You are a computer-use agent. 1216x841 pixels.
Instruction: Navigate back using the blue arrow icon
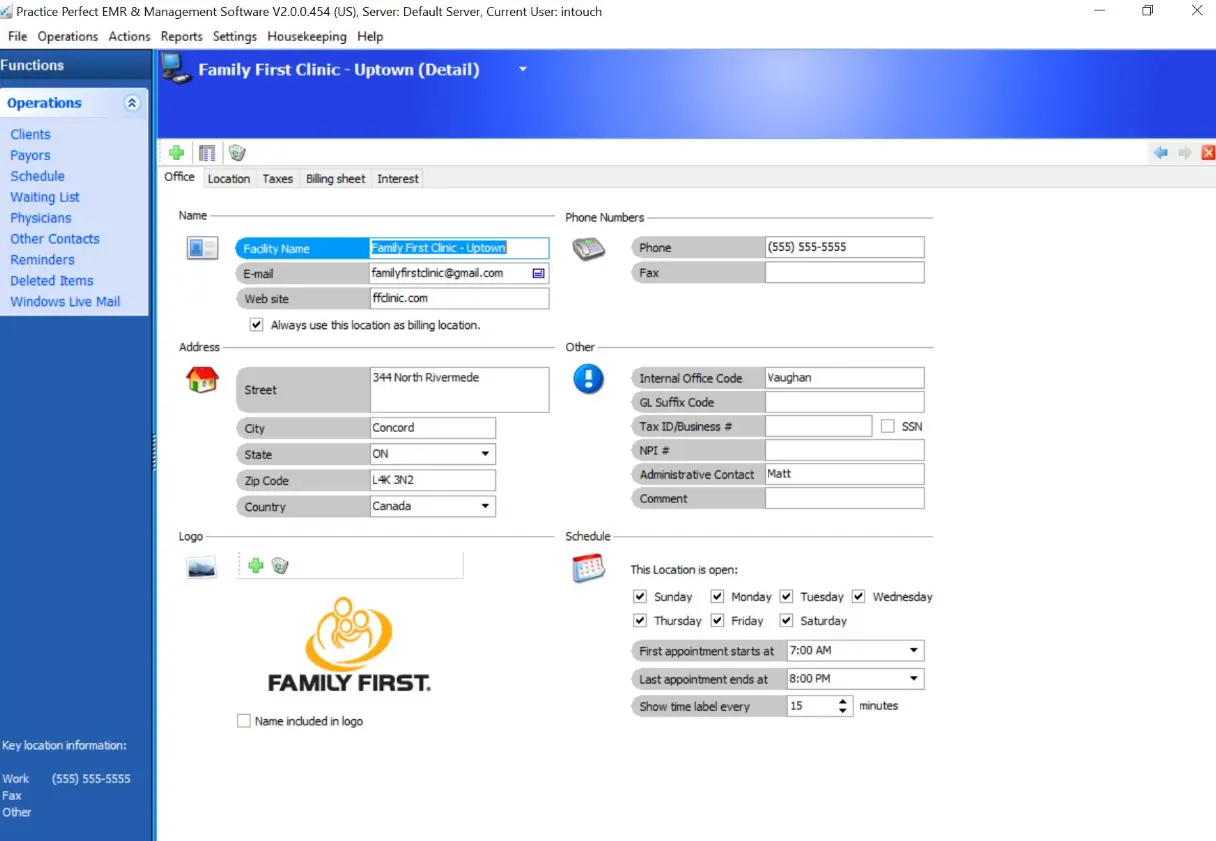coord(1161,152)
